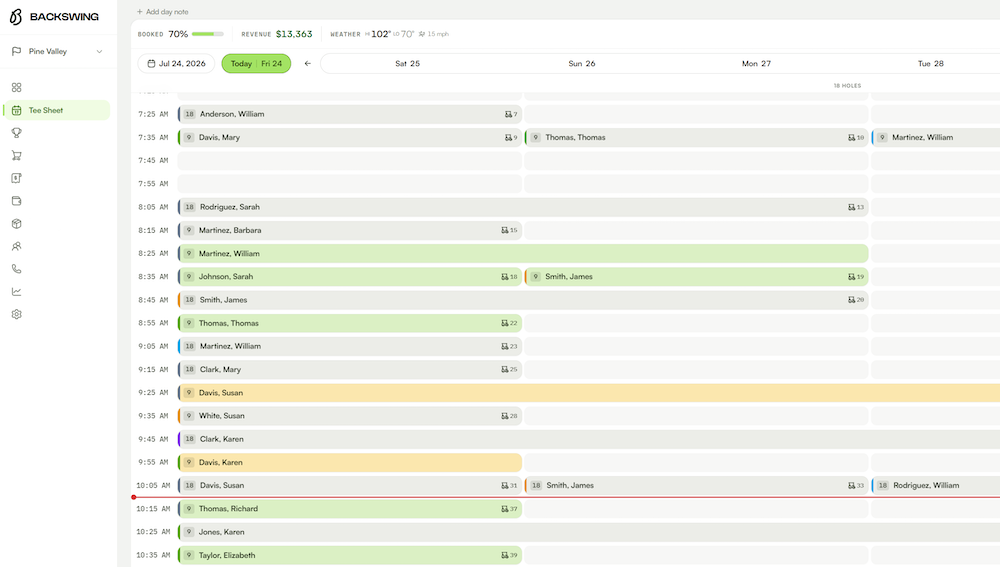This screenshot has height=567, width=1000.
Task: Switch to the Sun 26 day tab
Action: pos(582,63)
